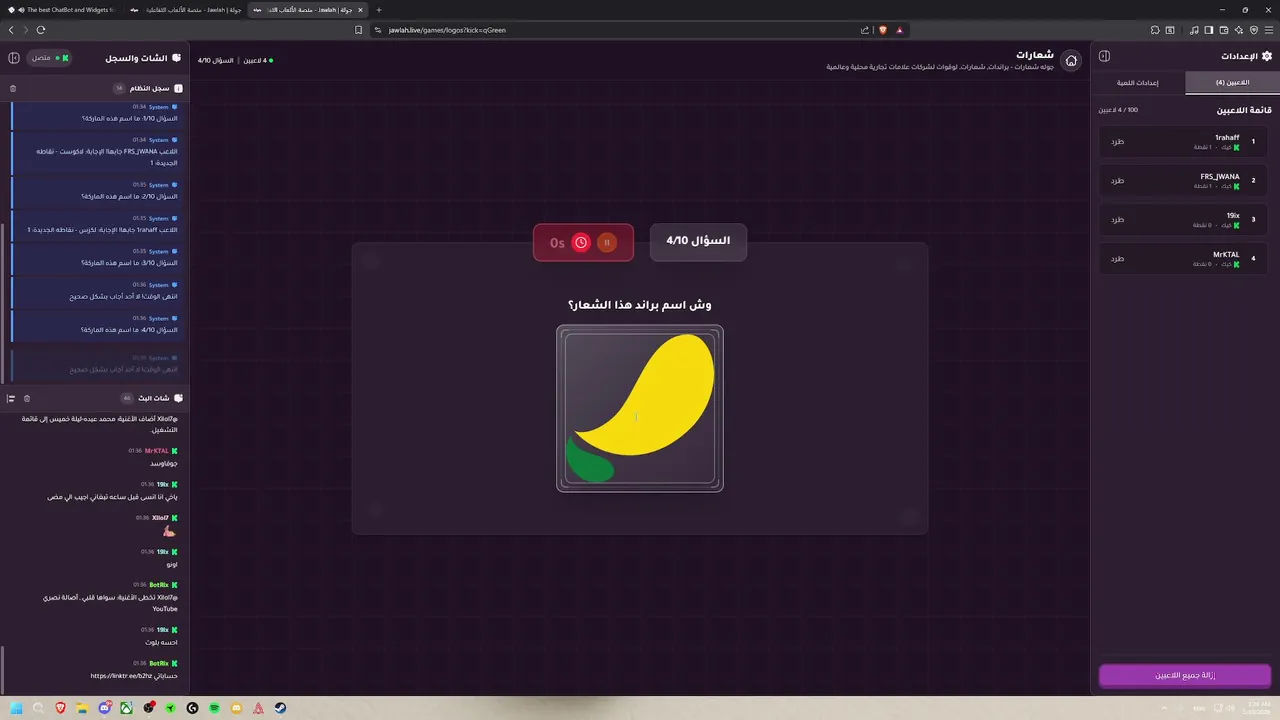The image size is (1280, 720).
Task: Kick player 1rahaff with طرد
Action: (x=1117, y=141)
